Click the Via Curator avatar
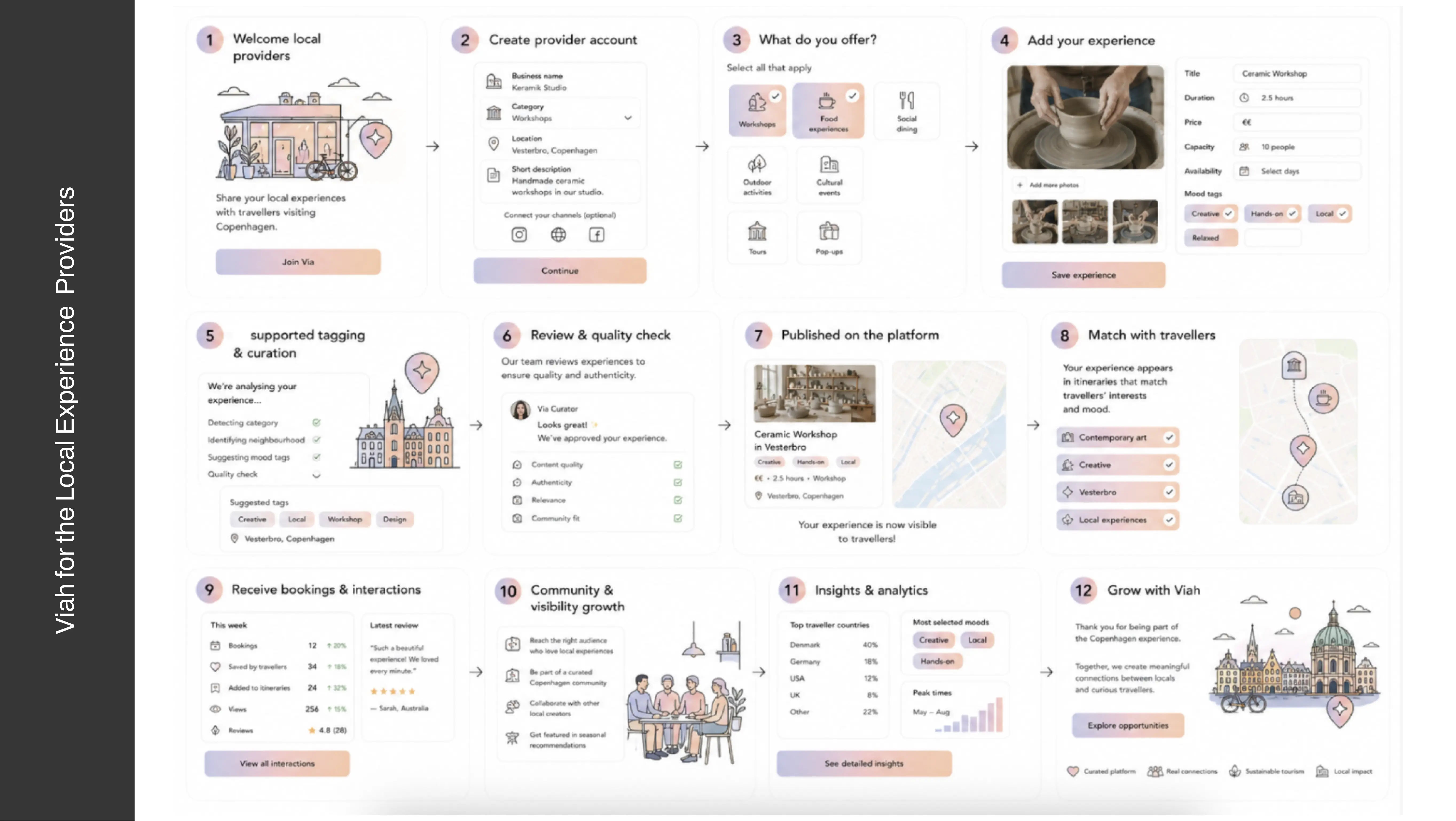 (x=520, y=410)
